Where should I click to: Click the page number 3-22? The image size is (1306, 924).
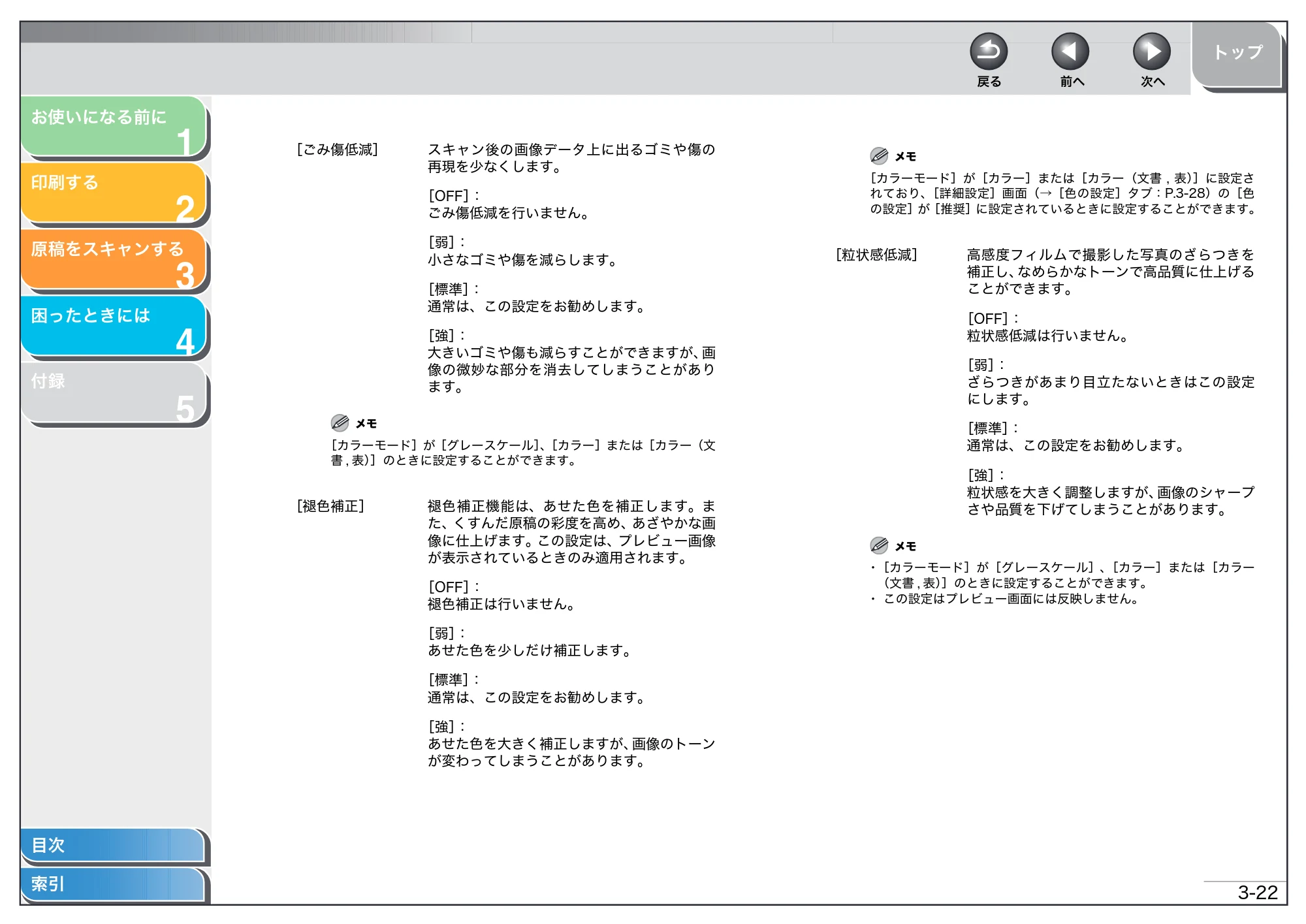point(1258,893)
